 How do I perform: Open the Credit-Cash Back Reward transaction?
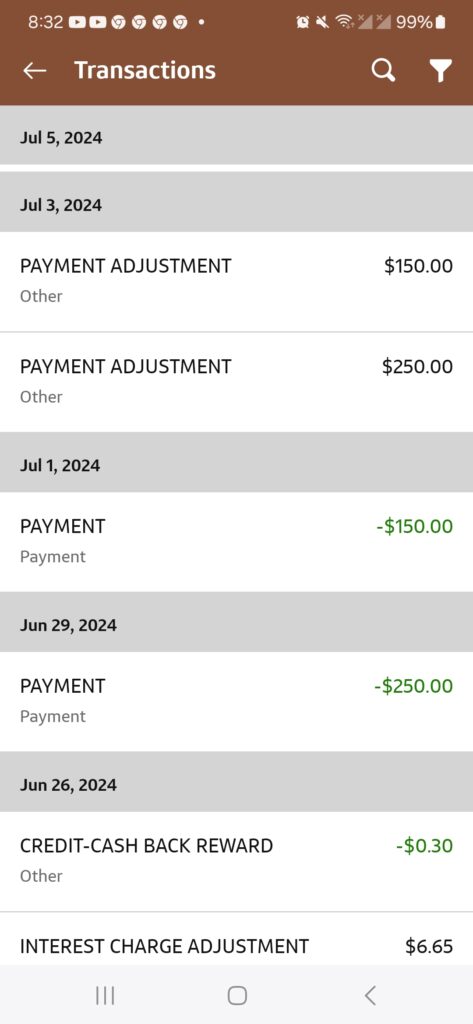pyautogui.click(x=236, y=861)
